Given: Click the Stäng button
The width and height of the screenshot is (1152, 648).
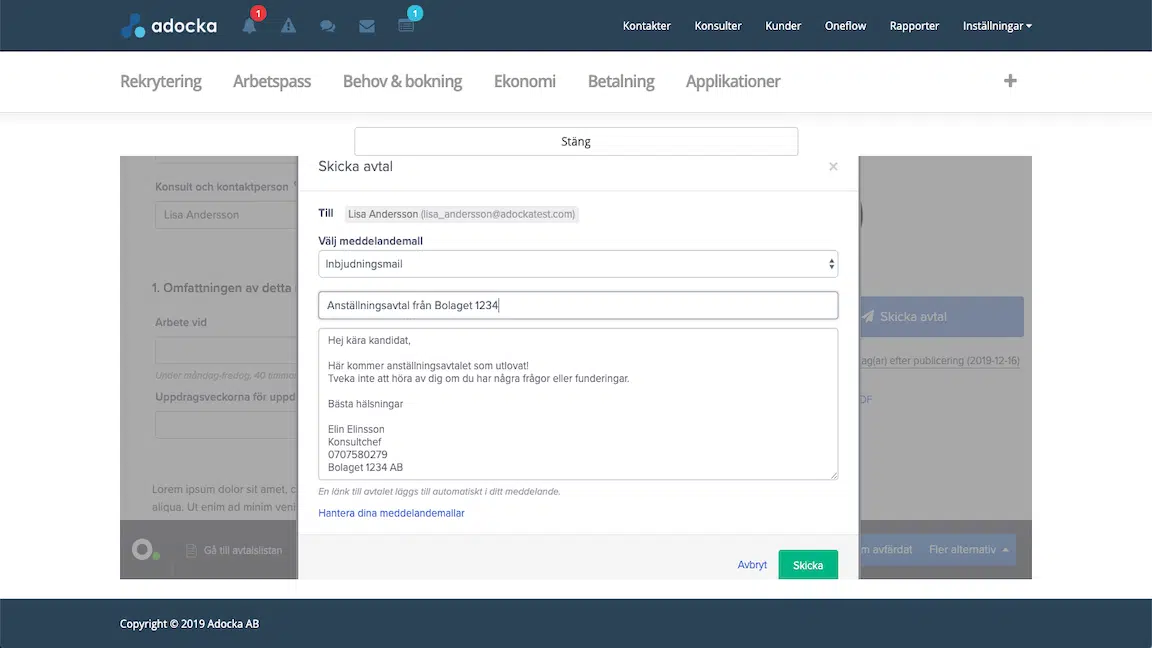Looking at the screenshot, I should (576, 141).
